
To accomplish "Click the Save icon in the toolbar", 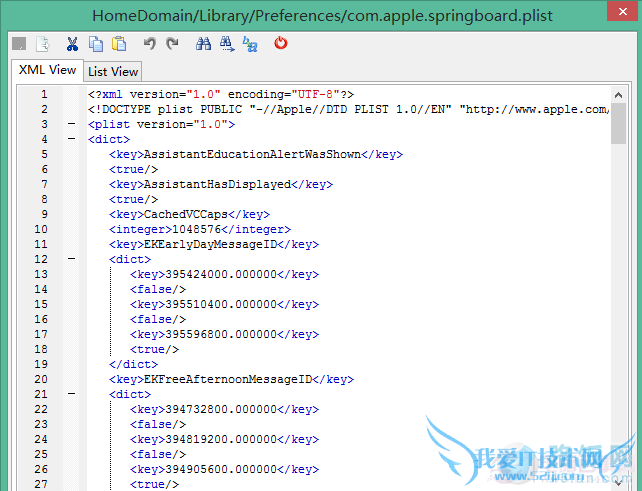I will 19,43.
